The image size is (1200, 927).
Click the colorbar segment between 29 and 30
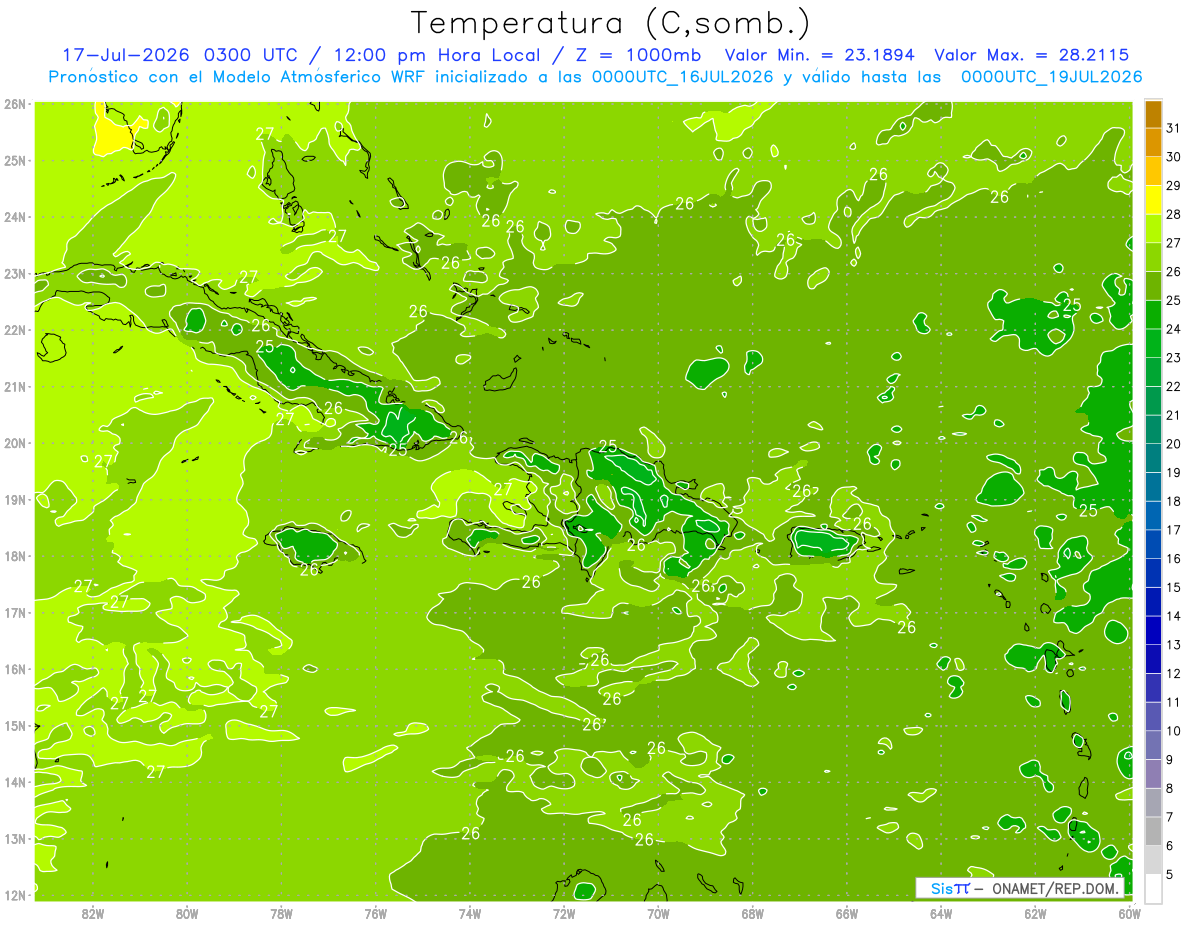click(1153, 171)
